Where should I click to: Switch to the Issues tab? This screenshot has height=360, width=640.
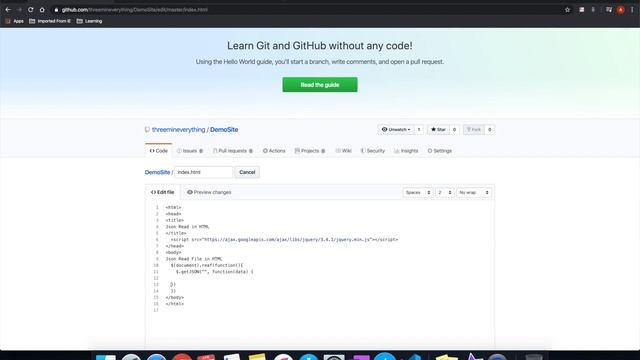[190, 151]
